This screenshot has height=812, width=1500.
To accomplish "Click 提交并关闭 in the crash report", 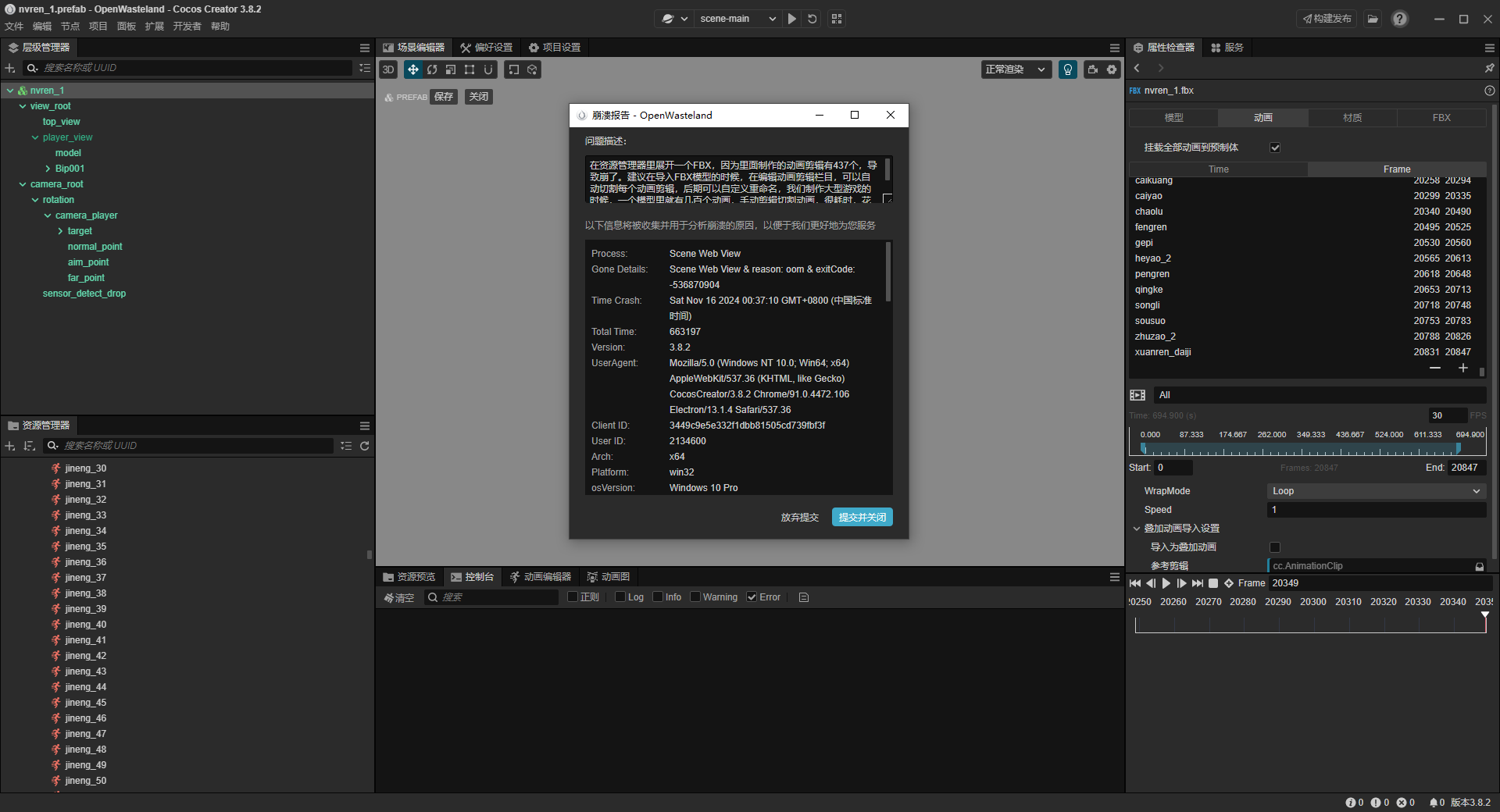I will pyautogui.click(x=862, y=518).
